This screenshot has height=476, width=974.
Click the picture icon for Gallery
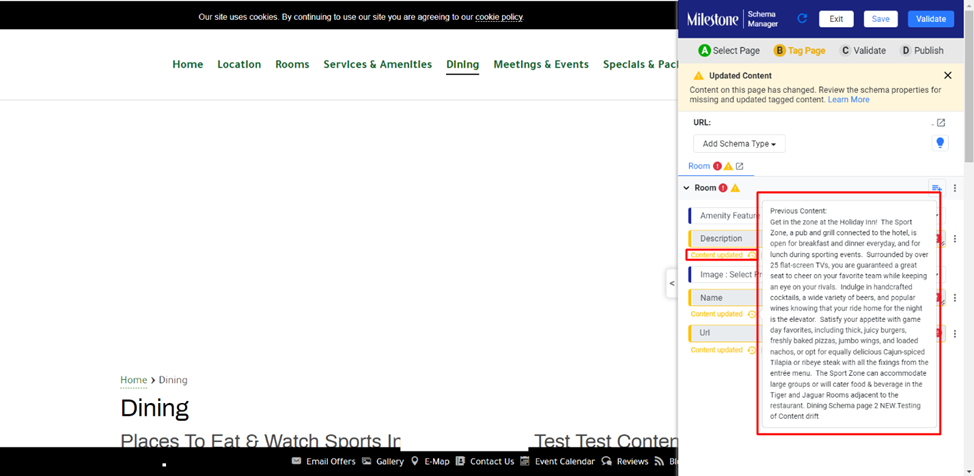point(366,461)
